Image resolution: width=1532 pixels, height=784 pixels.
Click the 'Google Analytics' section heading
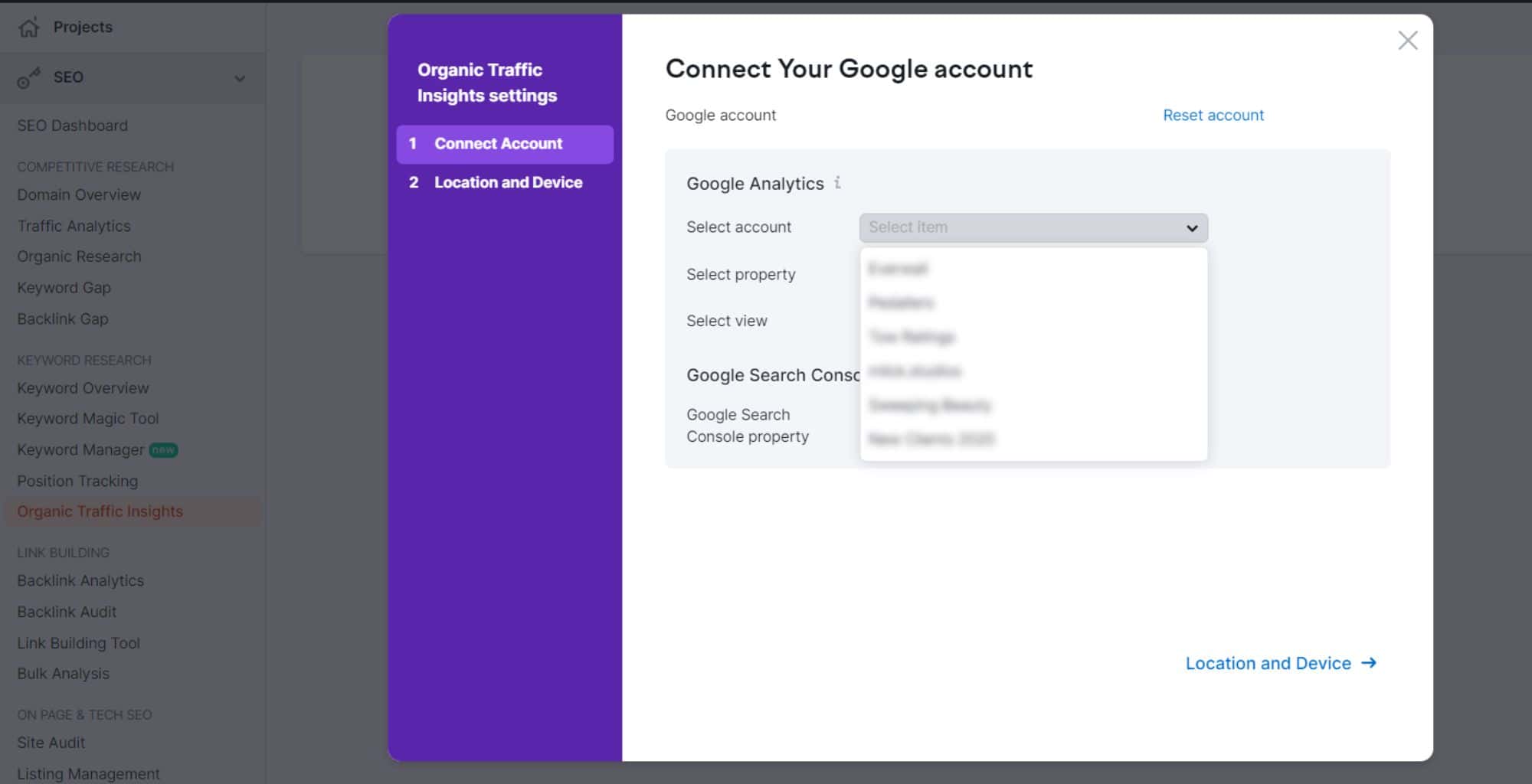[755, 184]
